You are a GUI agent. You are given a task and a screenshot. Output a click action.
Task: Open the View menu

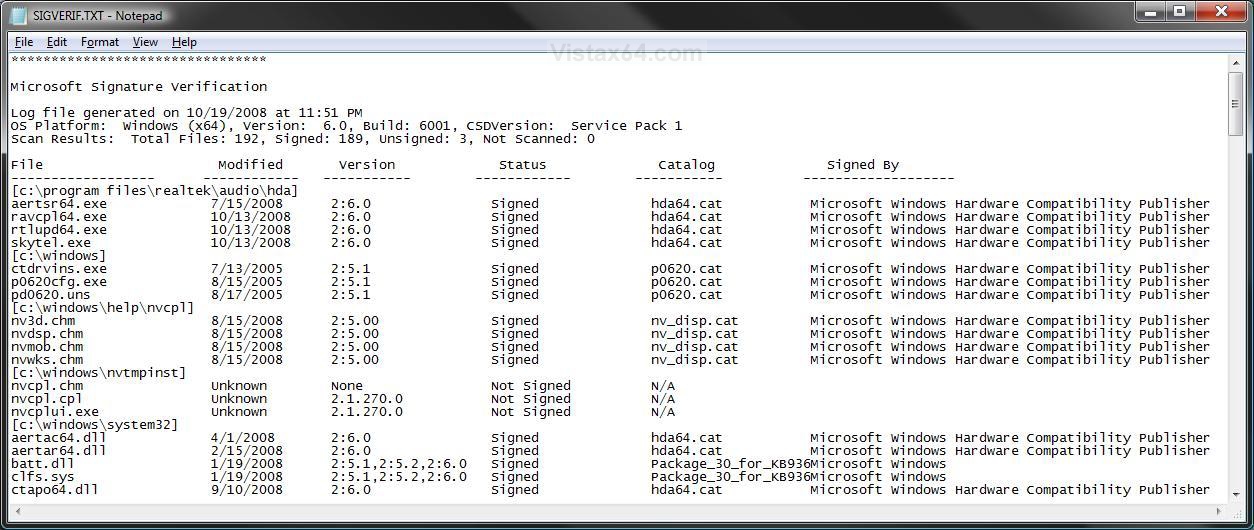point(145,42)
